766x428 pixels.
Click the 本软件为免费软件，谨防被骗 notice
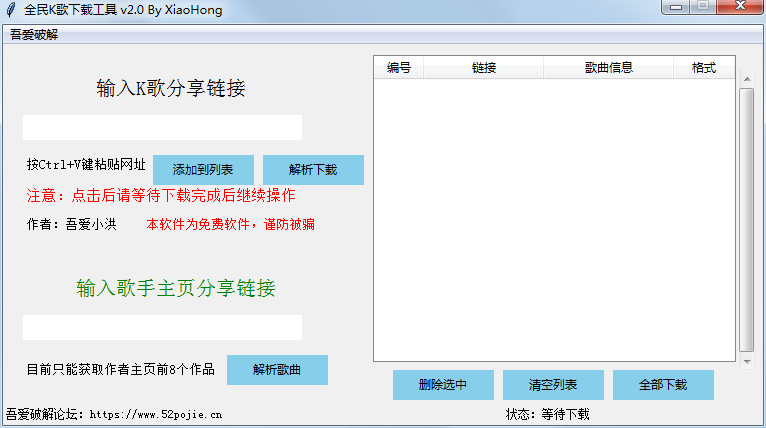[x=231, y=224]
